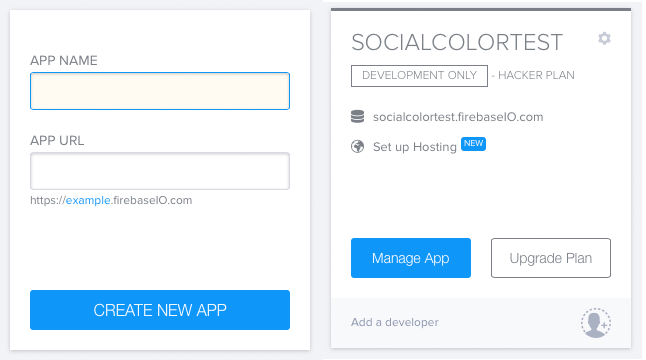Open the socialcolortest.firebaseIO.com link
Viewport: 646px width, 360px height.
(458, 117)
